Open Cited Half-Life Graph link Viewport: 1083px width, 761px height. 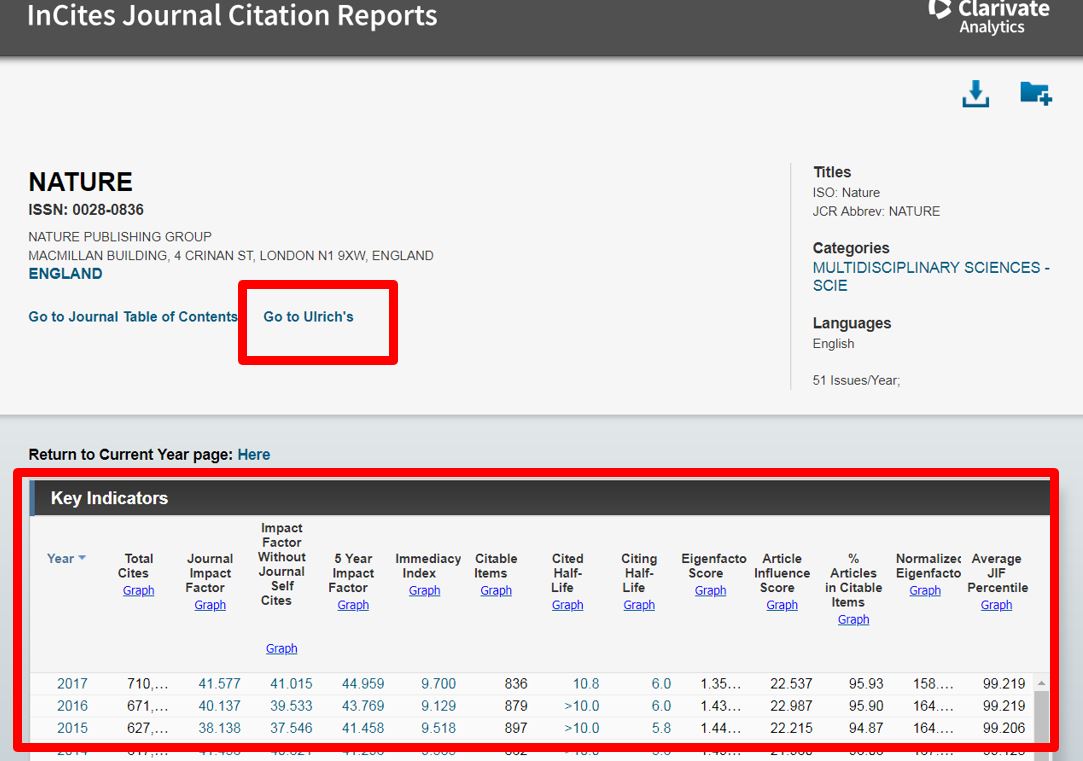click(567, 605)
